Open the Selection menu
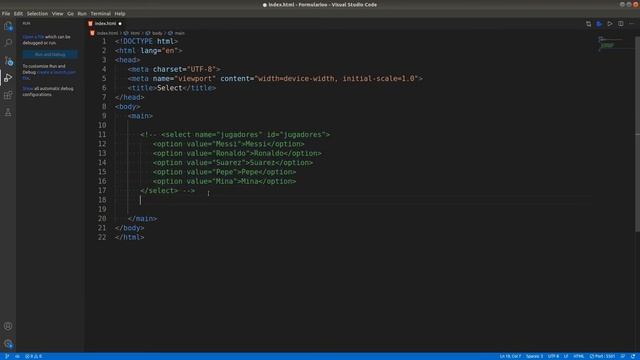This screenshot has width=640, height=360. click(37, 13)
